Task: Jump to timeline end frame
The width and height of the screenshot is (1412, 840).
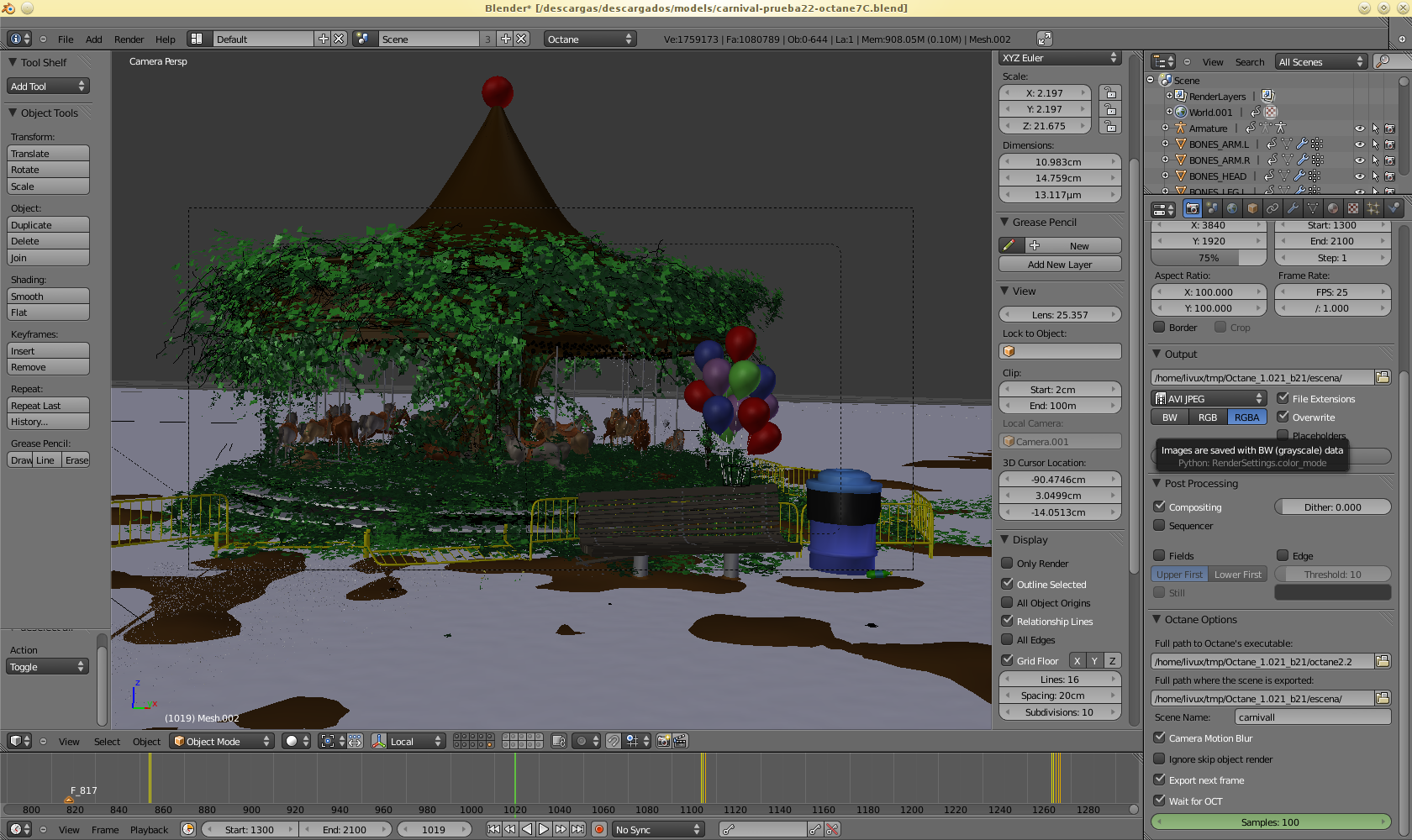Action: pos(577,829)
